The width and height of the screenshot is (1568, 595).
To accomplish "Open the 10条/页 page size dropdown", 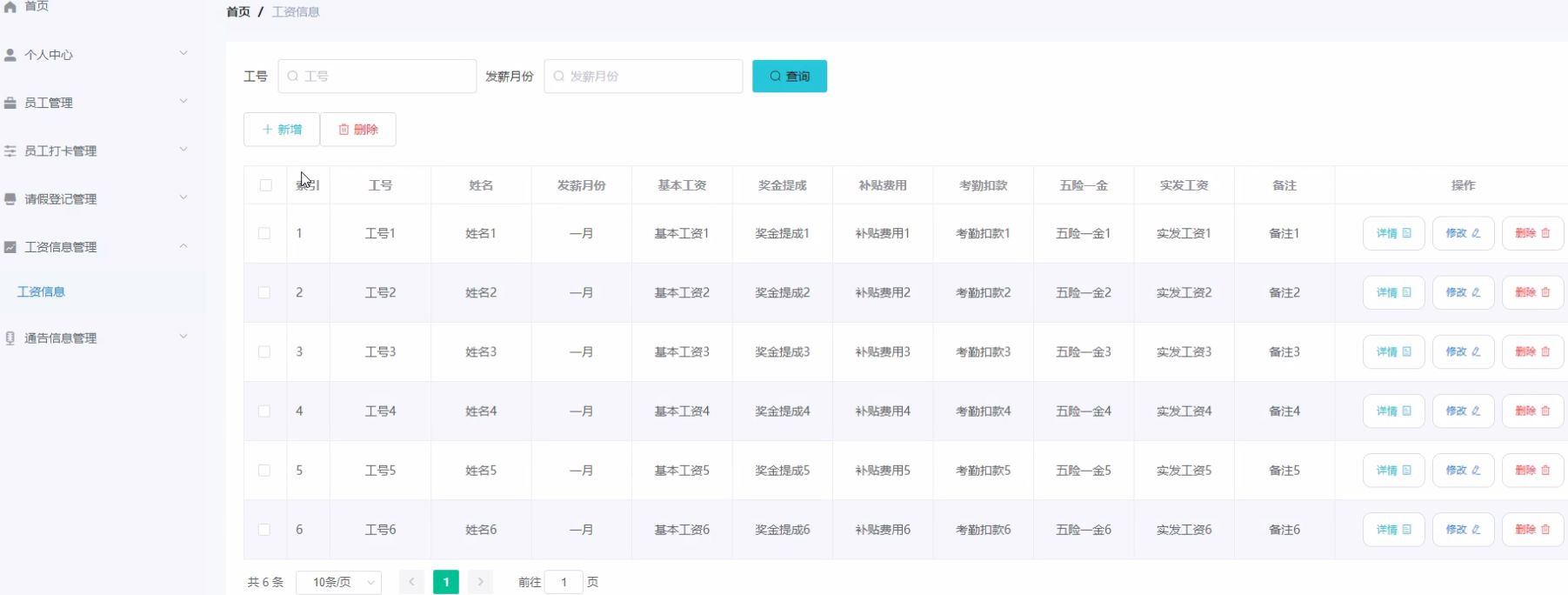I will (x=339, y=582).
